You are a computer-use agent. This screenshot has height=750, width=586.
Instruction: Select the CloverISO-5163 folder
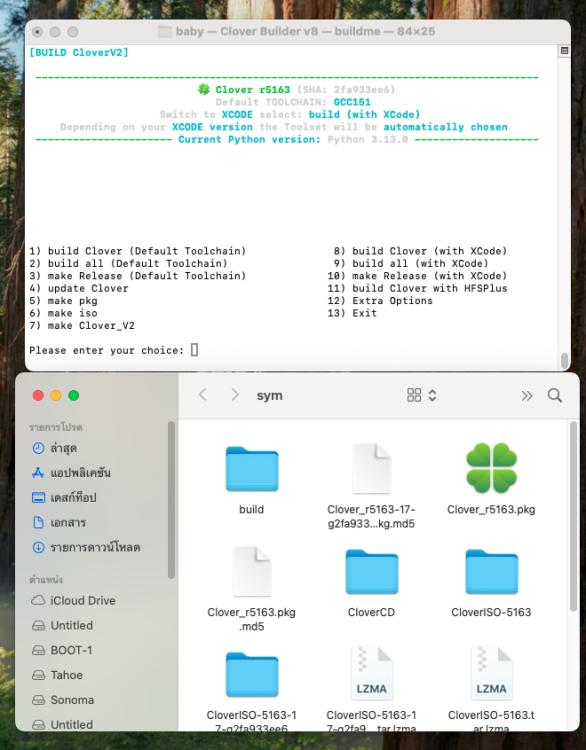(x=491, y=572)
